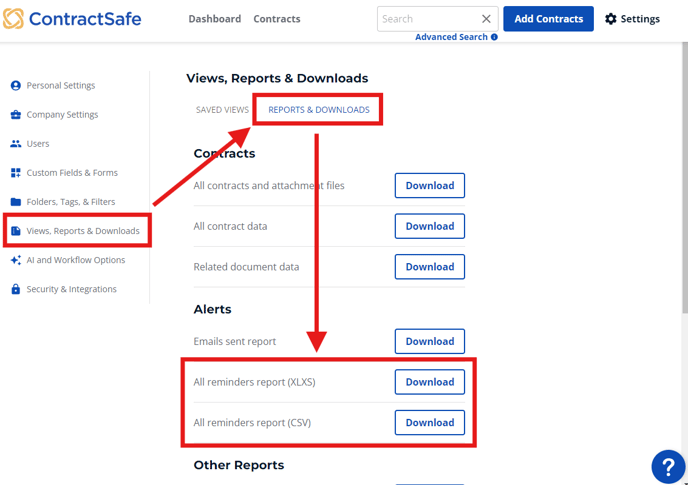Select the Reports & Downloads tab

coord(319,110)
